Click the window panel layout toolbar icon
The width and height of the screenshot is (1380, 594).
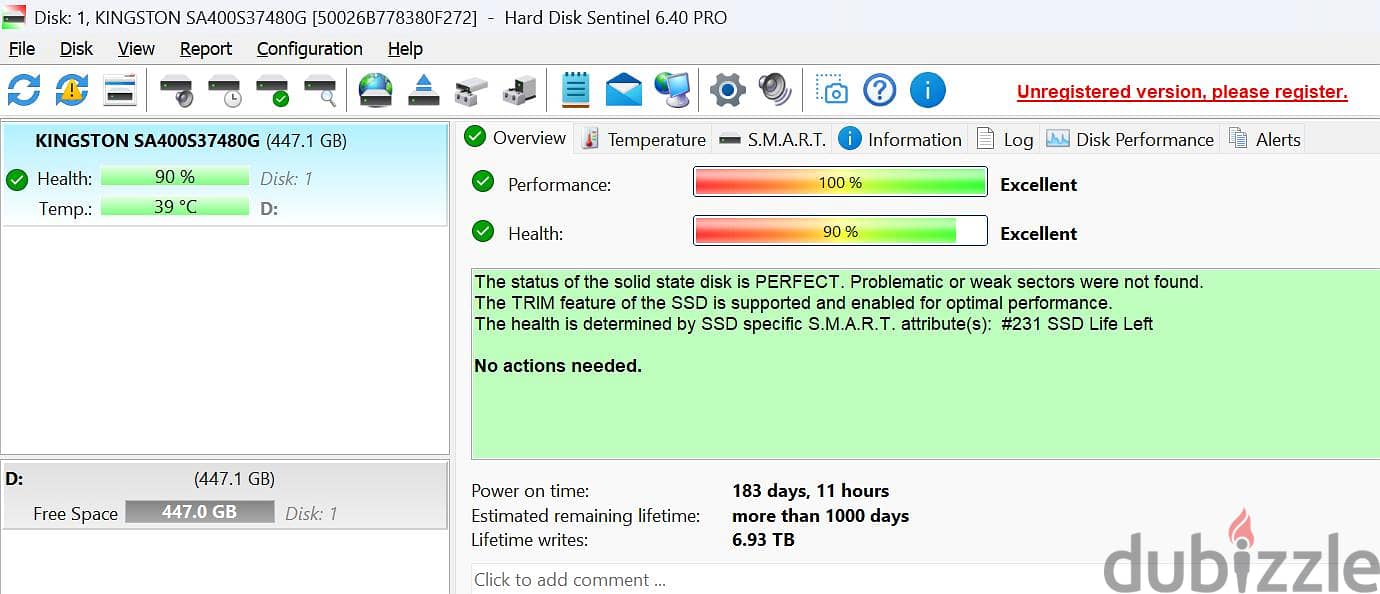(x=120, y=90)
